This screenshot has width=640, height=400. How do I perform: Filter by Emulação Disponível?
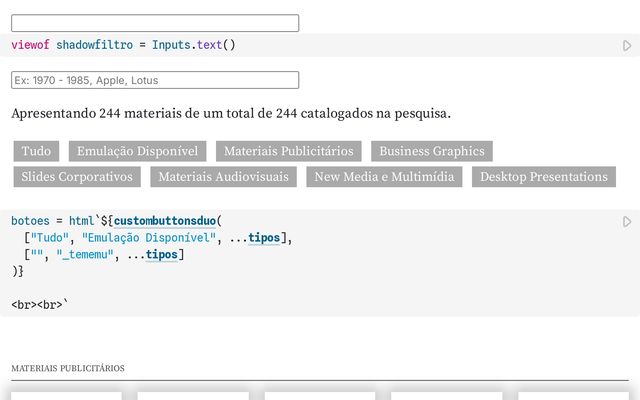coord(138,151)
